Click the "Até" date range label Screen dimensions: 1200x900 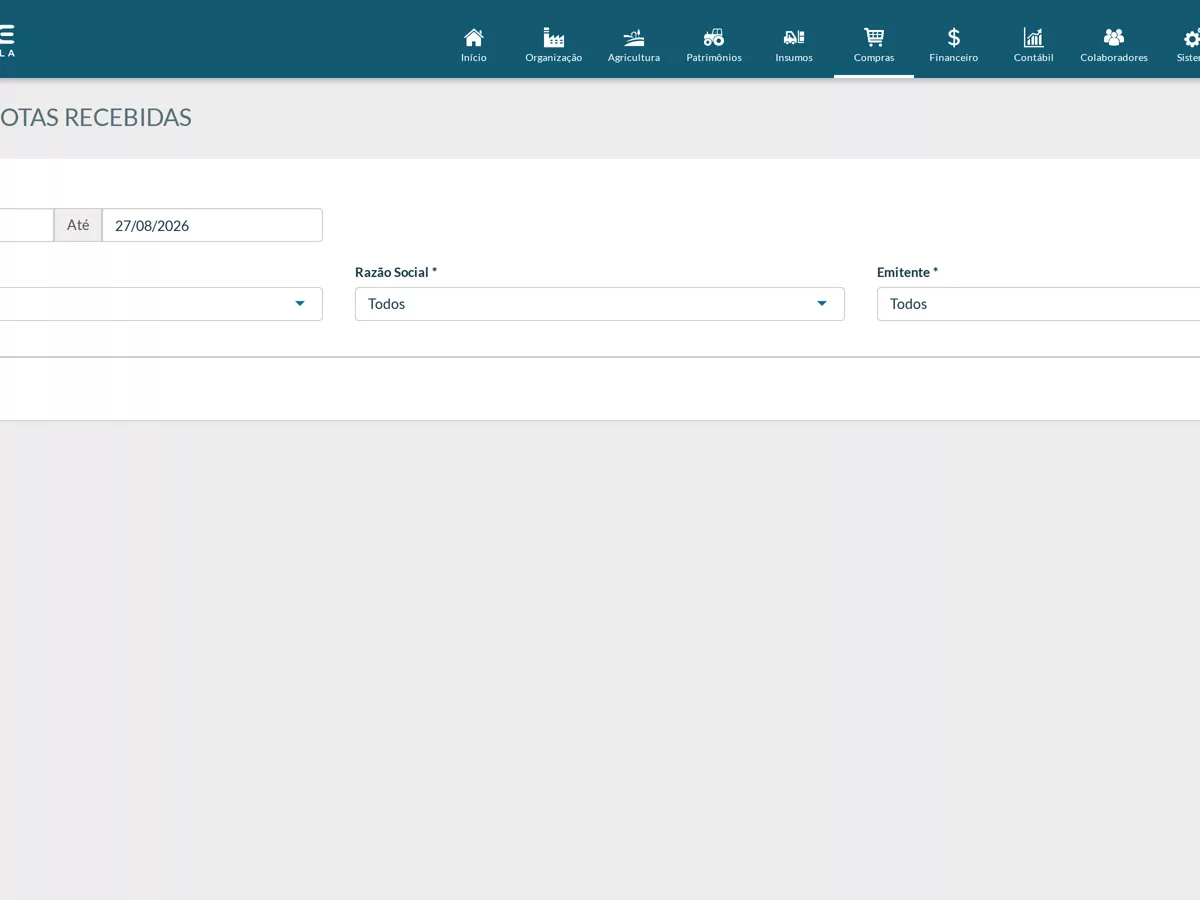pos(78,225)
